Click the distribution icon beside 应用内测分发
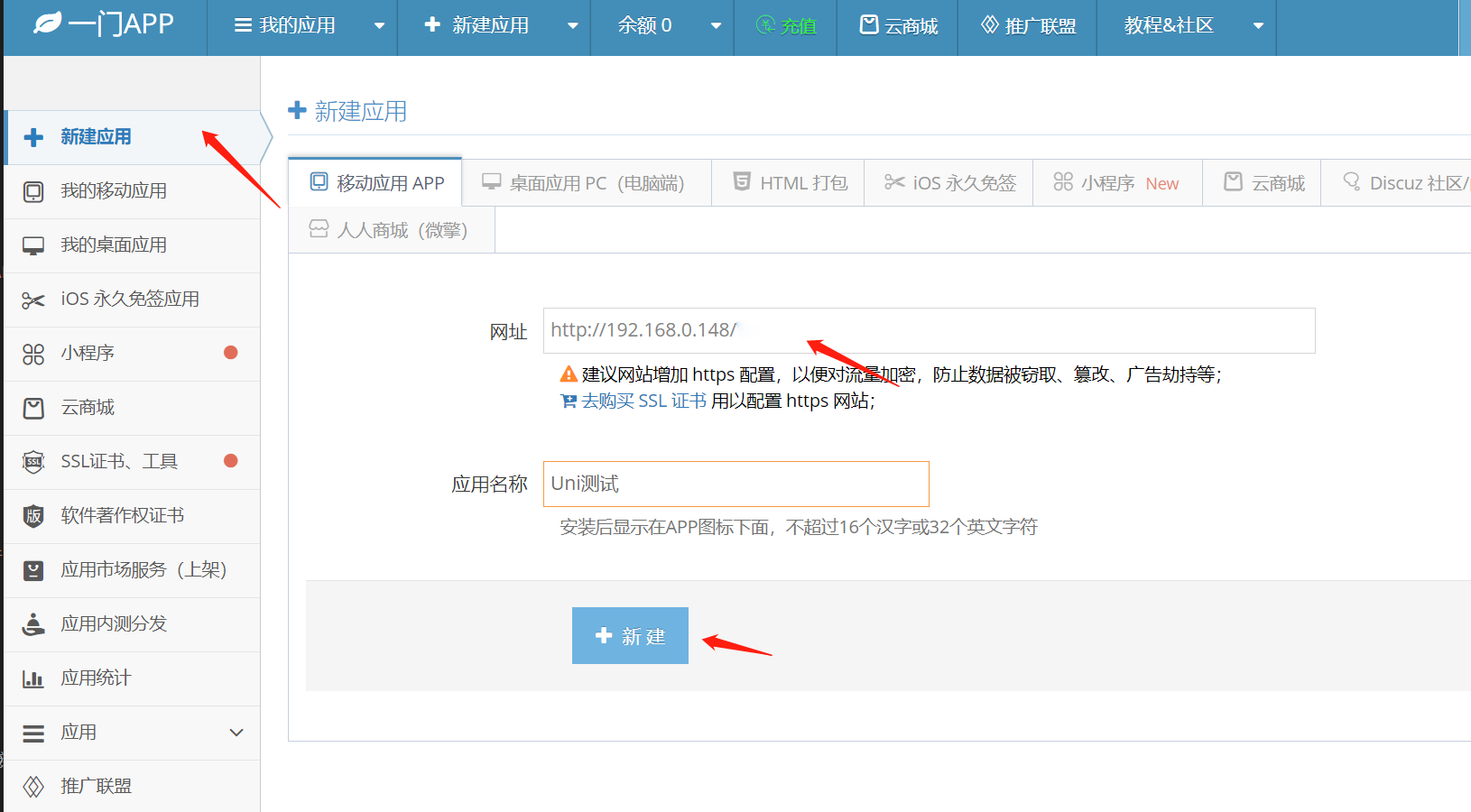This screenshot has height=812, width=1471. pos(33,624)
